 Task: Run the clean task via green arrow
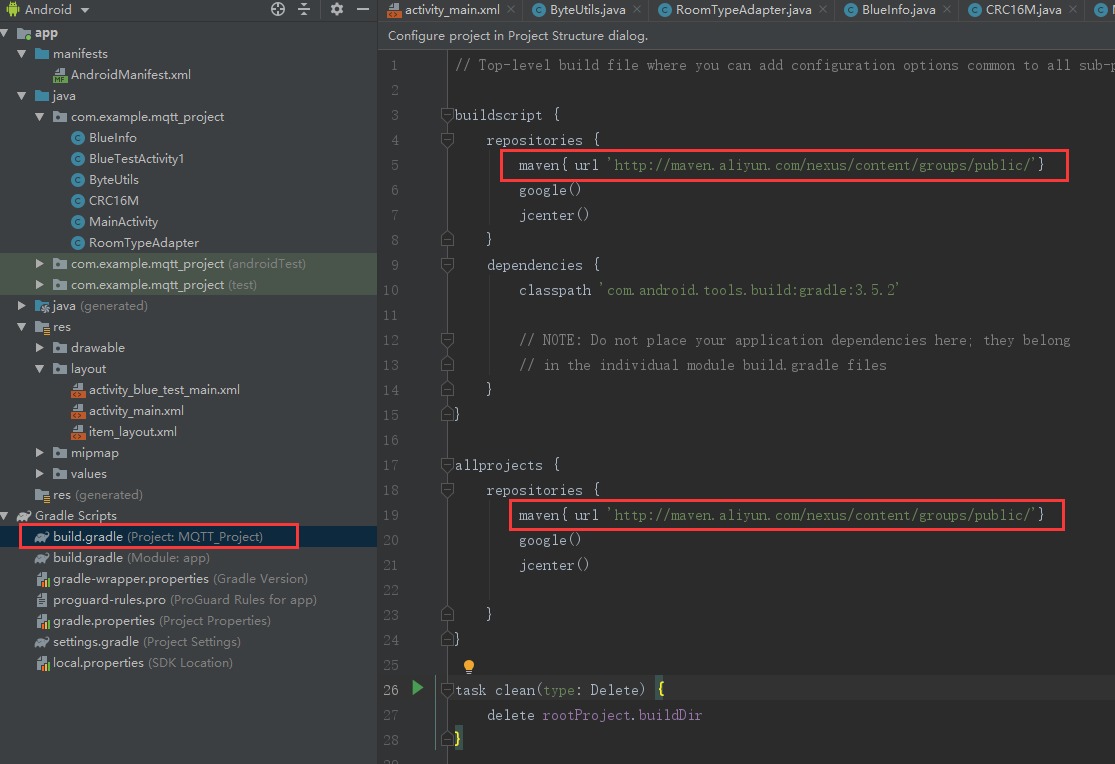pos(417,688)
